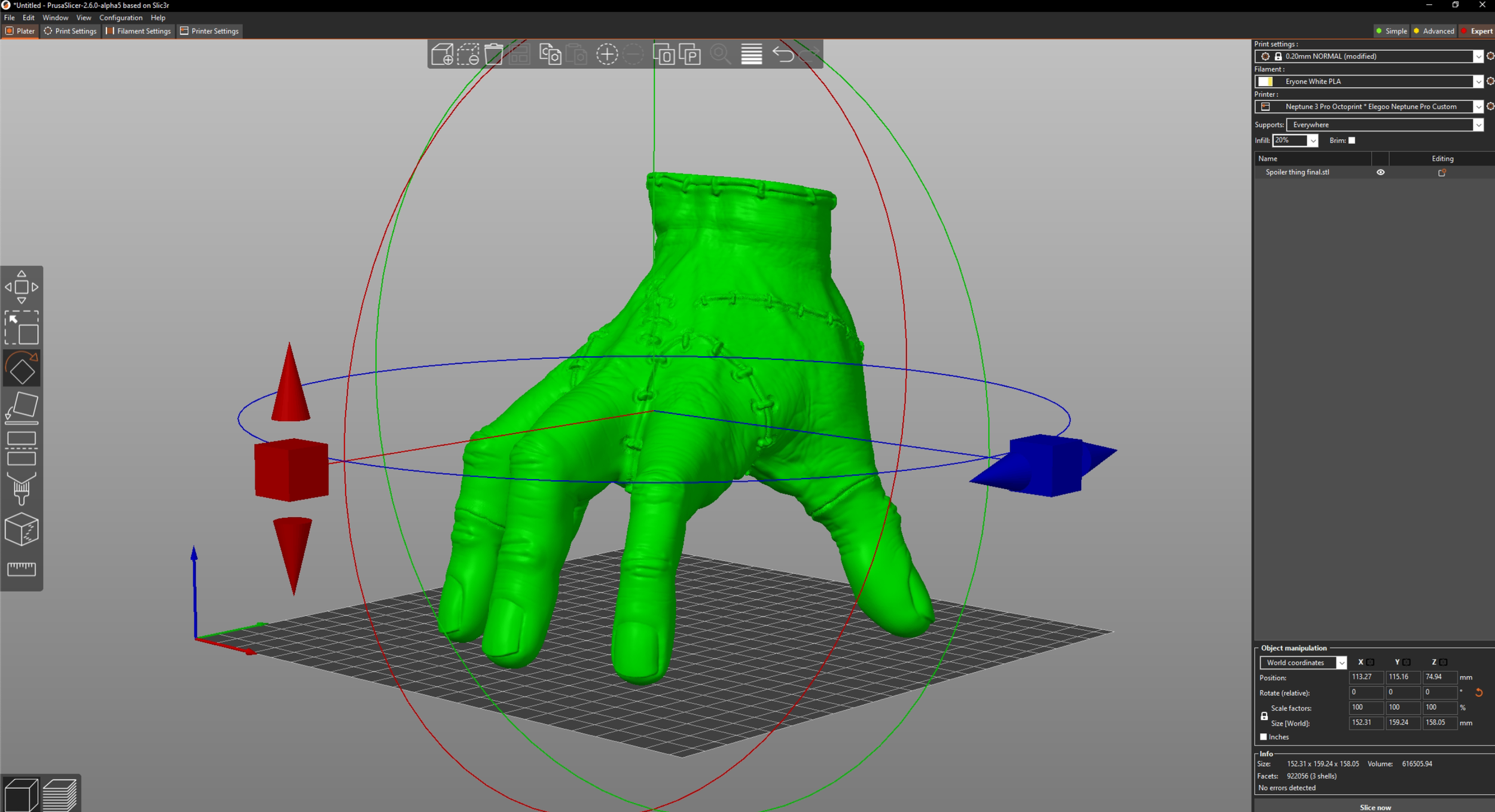Click the Position X input field
The width and height of the screenshot is (1495, 812).
click(1366, 677)
